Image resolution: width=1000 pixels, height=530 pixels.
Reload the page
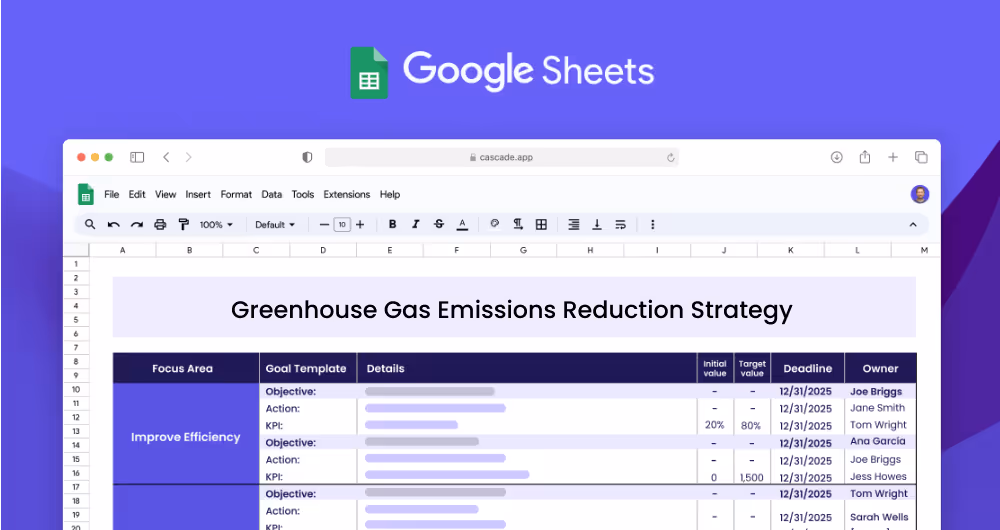click(670, 158)
